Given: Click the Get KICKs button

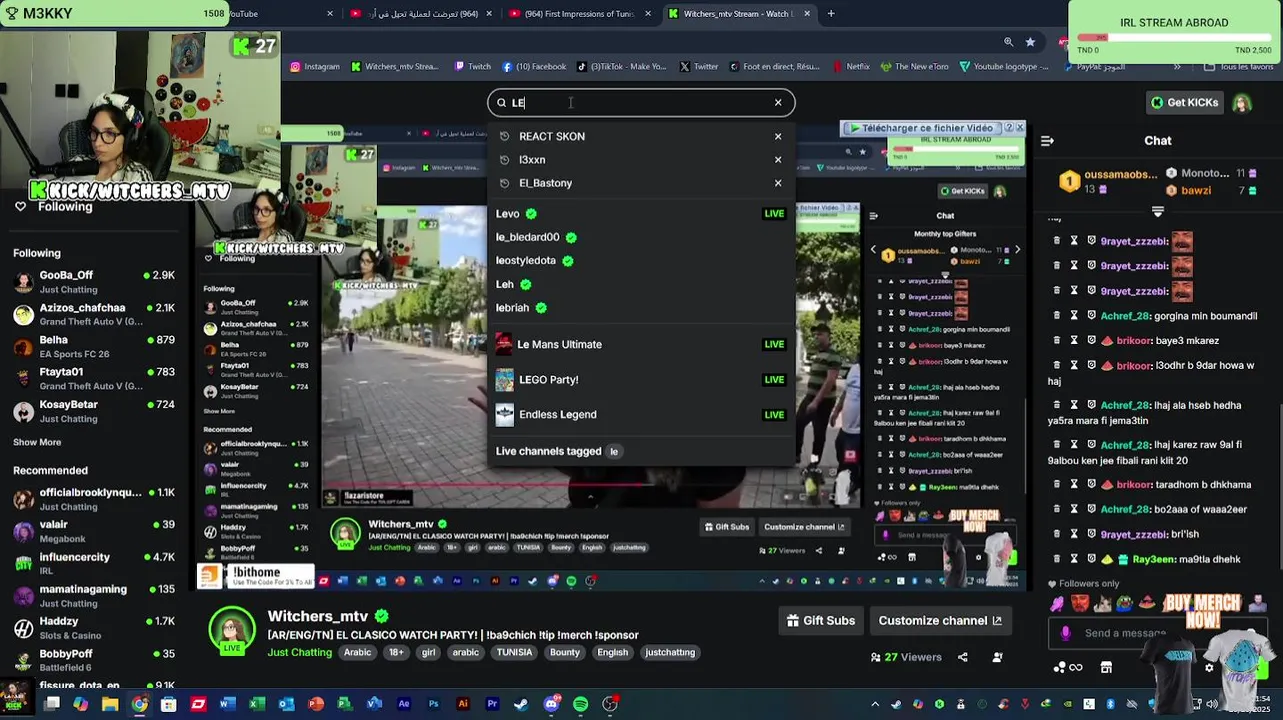Looking at the screenshot, I should click(x=1184, y=102).
